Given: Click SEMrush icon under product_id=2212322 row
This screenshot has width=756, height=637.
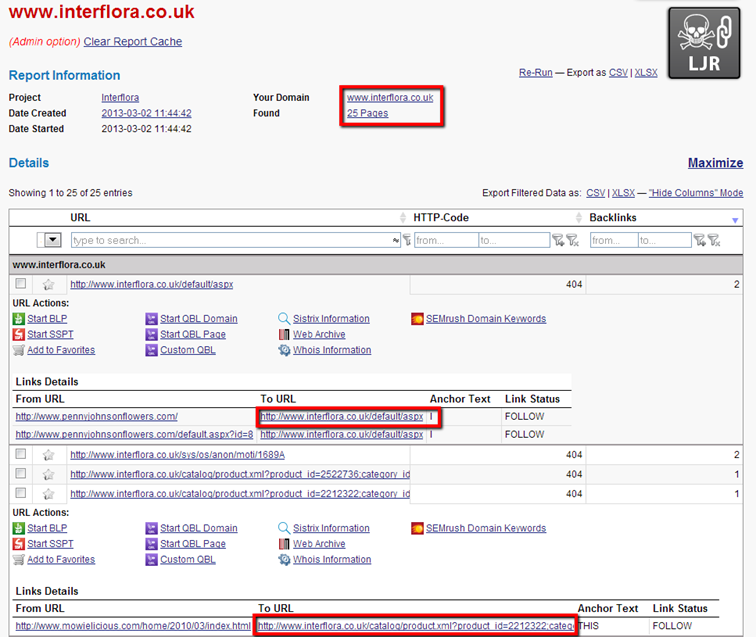Looking at the screenshot, I should pos(417,528).
